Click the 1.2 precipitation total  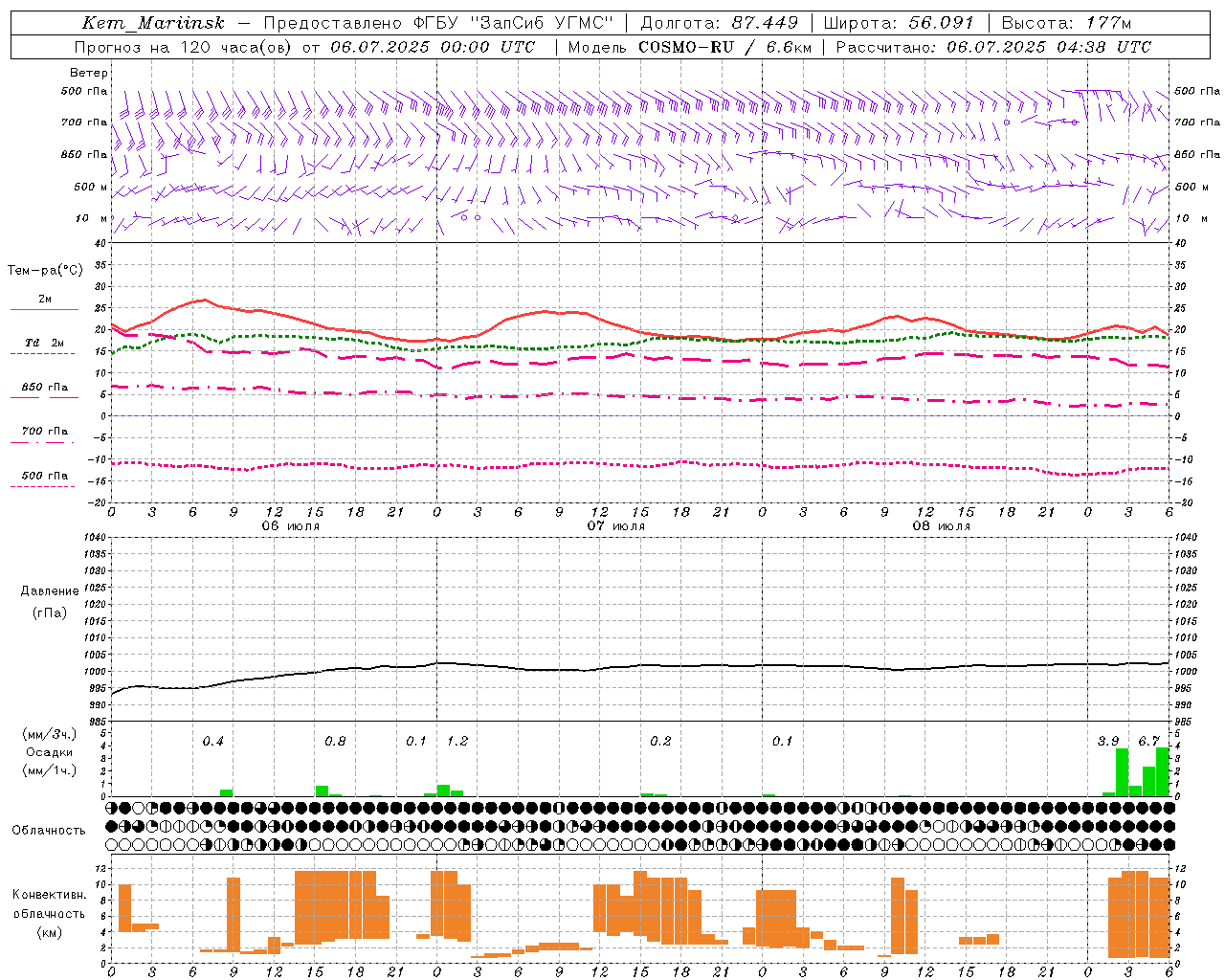click(457, 742)
